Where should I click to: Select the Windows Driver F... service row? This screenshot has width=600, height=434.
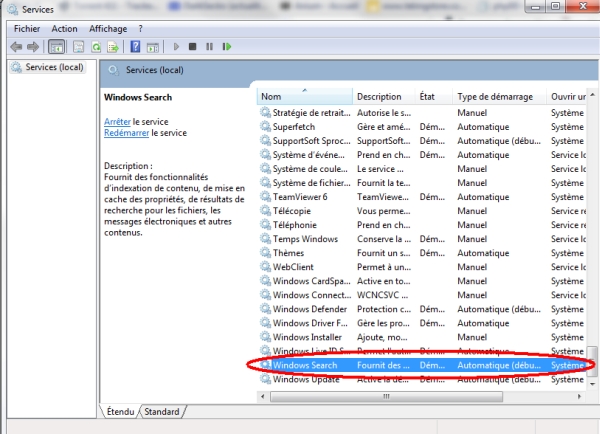pyautogui.click(x=422, y=323)
